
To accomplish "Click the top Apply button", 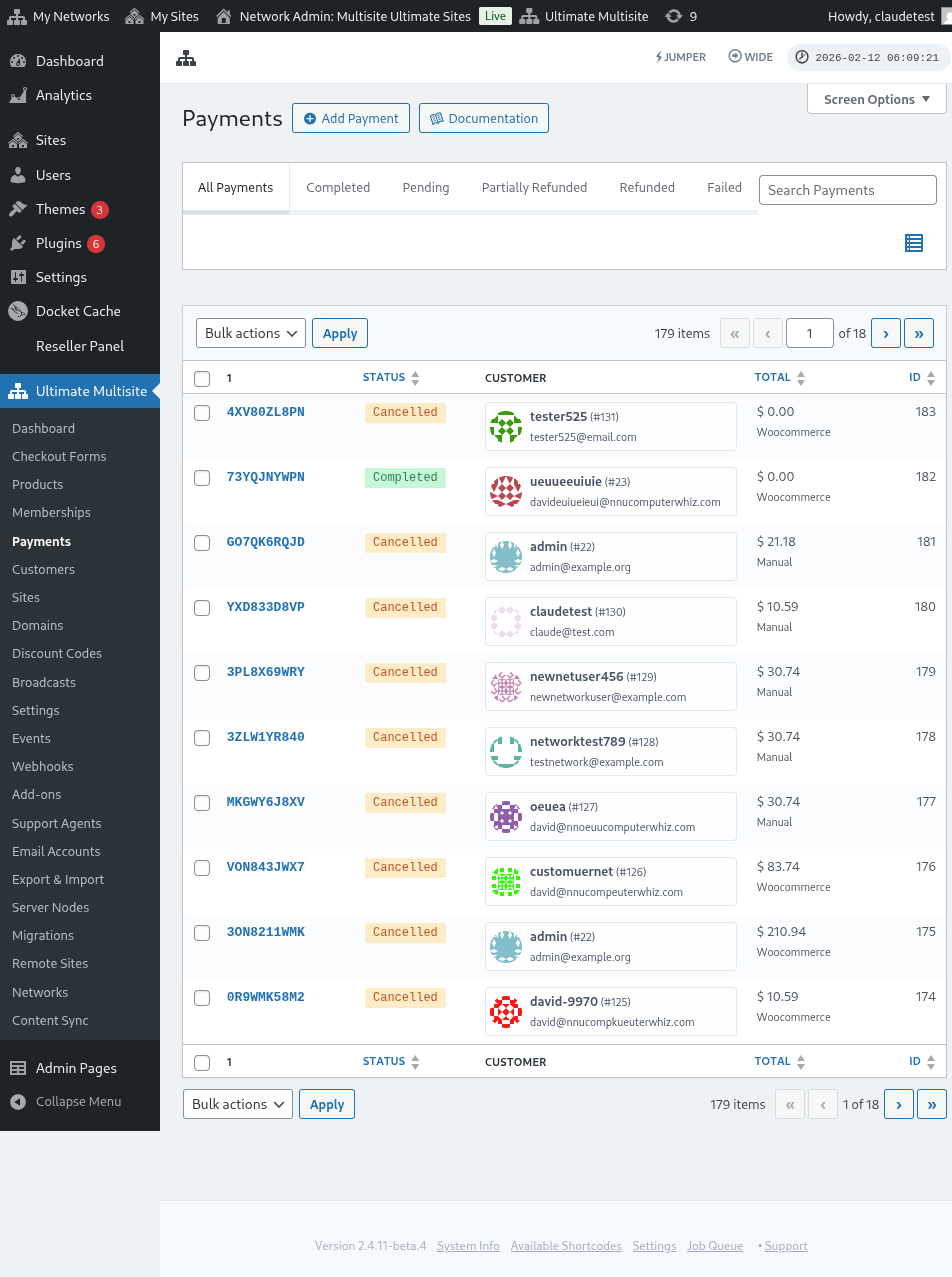I will 340,333.
